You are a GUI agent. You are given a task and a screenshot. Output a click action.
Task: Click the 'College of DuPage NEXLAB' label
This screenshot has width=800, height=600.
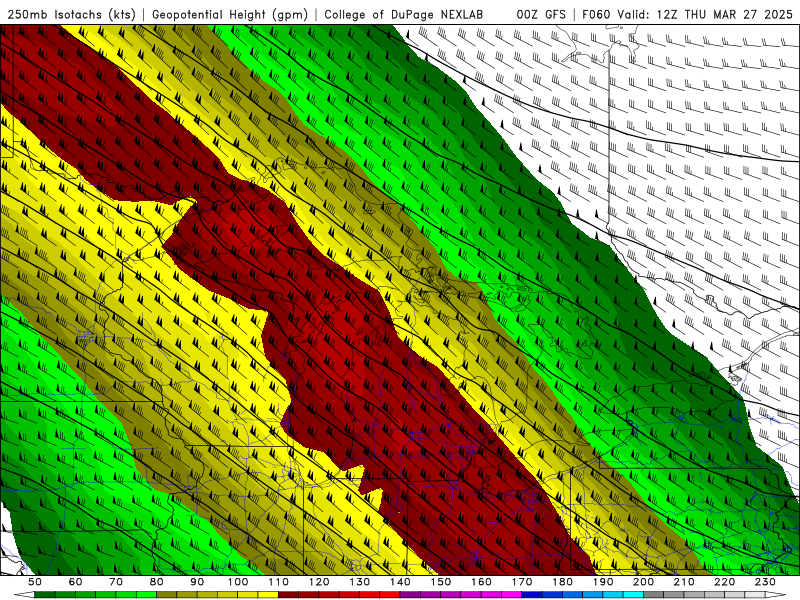pos(403,15)
